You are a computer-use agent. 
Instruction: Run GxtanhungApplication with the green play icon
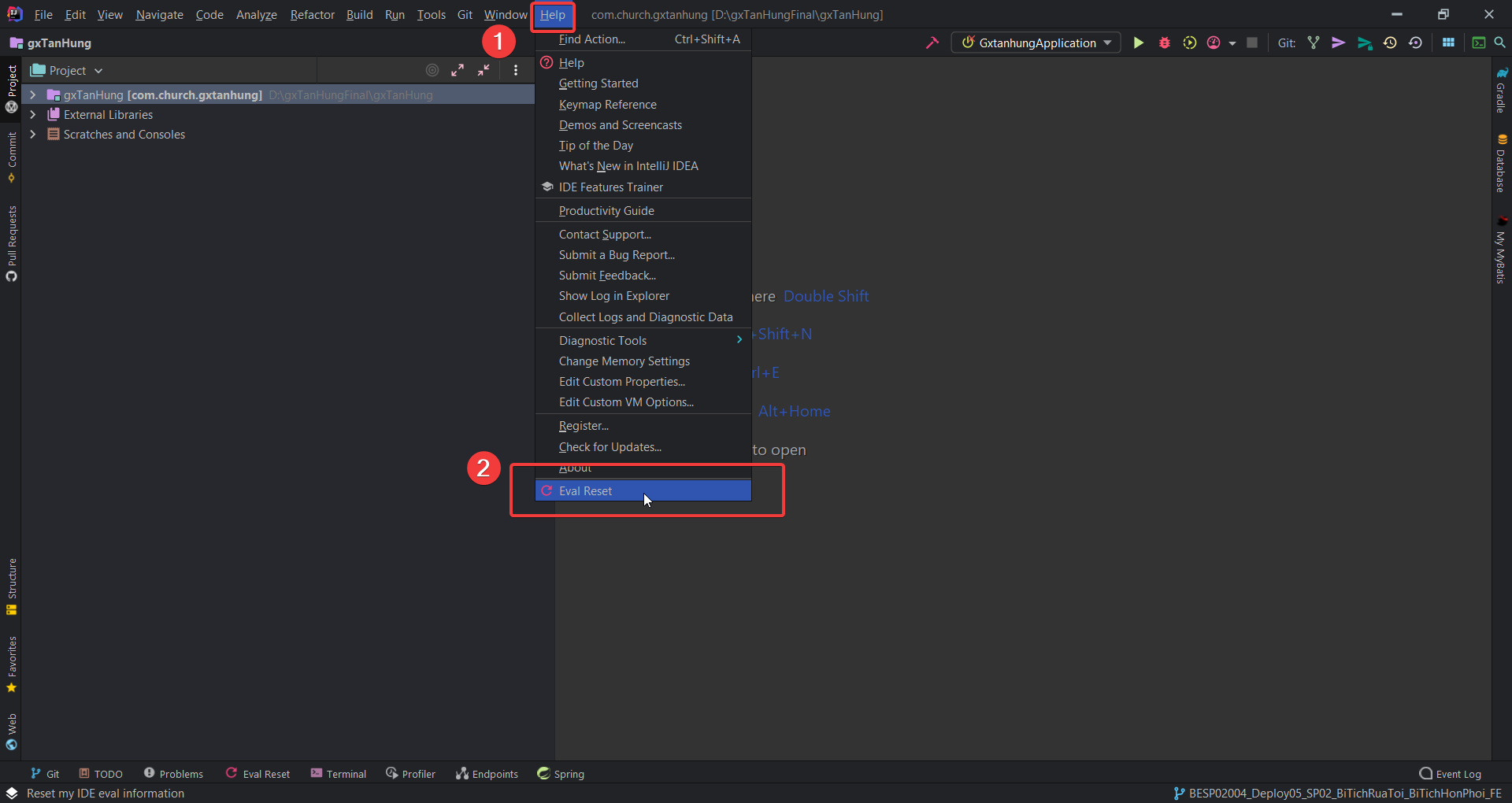1138,43
